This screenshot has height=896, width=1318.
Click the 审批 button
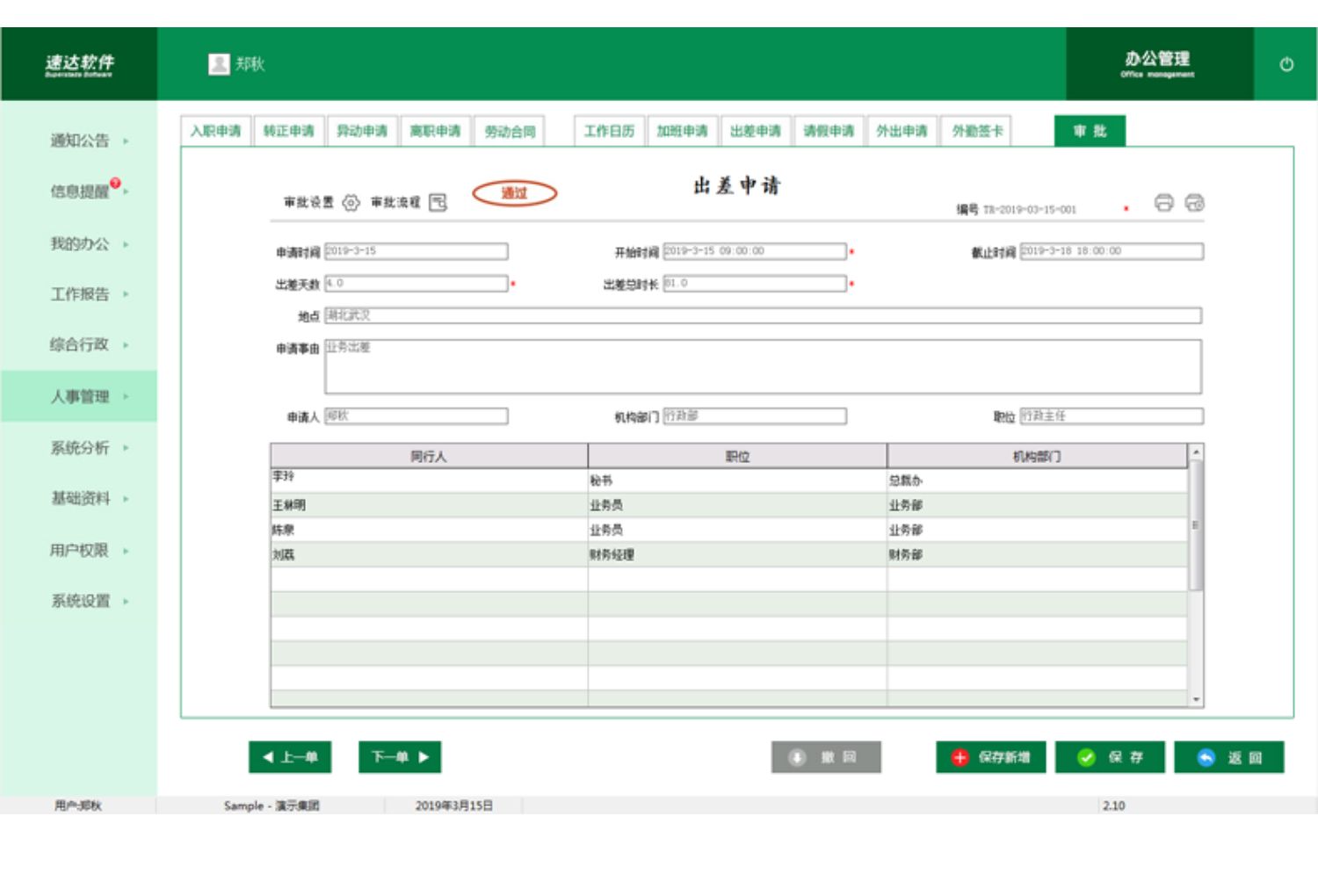tap(1090, 131)
